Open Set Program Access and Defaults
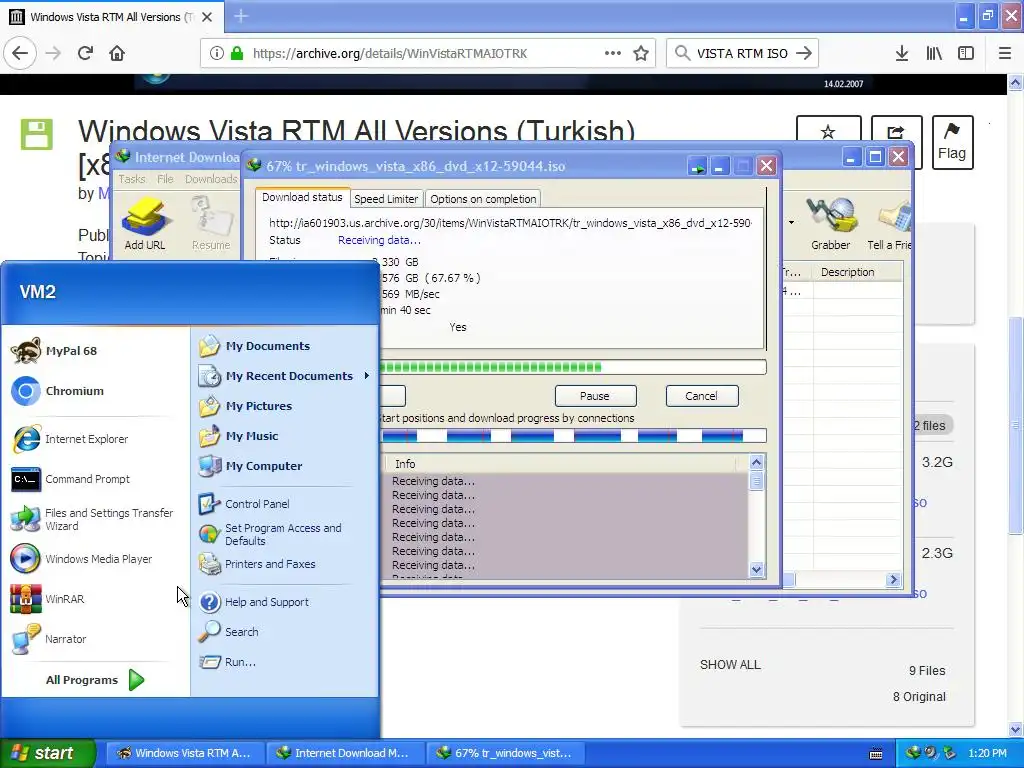This screenshot has height=768, width=1024. [x=270, y=534]
